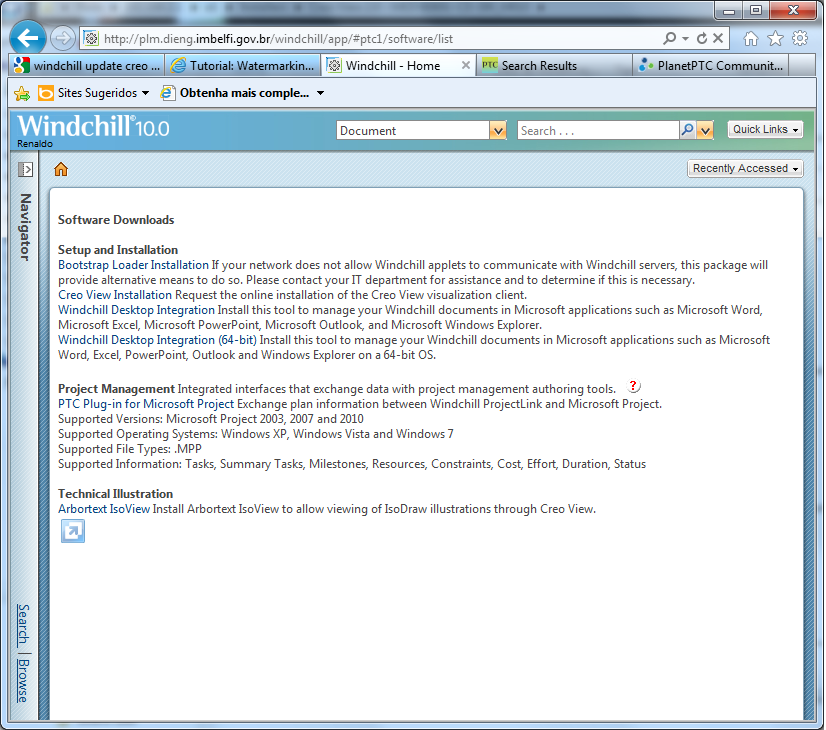Go back with the browser back arrow
The width and height of the screenshot is (826, 730).
(x=27, y=38)
